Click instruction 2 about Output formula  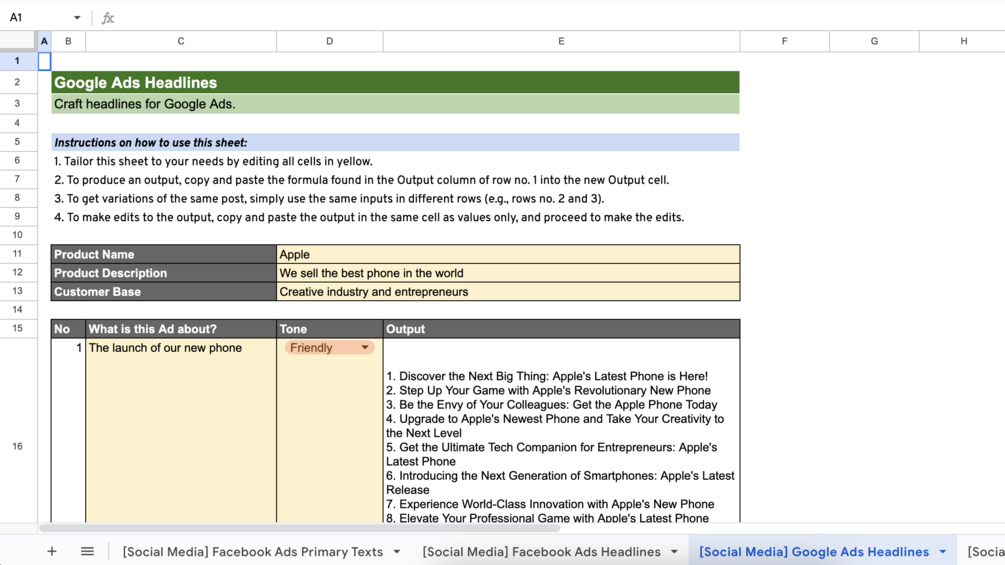pos(361,180)
